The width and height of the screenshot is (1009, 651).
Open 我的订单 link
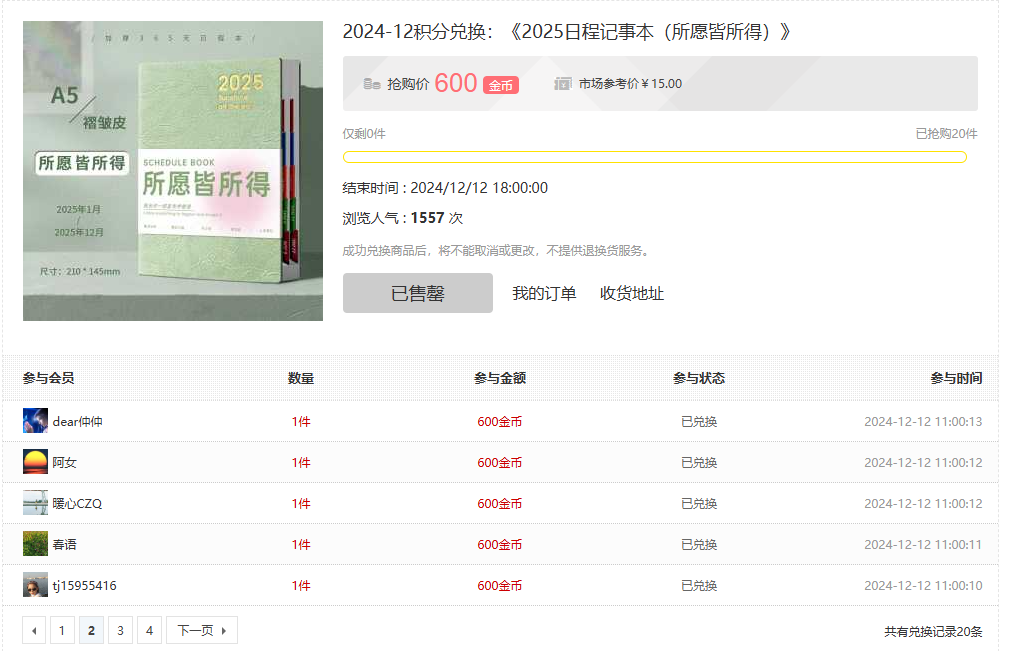click(544, 293)
